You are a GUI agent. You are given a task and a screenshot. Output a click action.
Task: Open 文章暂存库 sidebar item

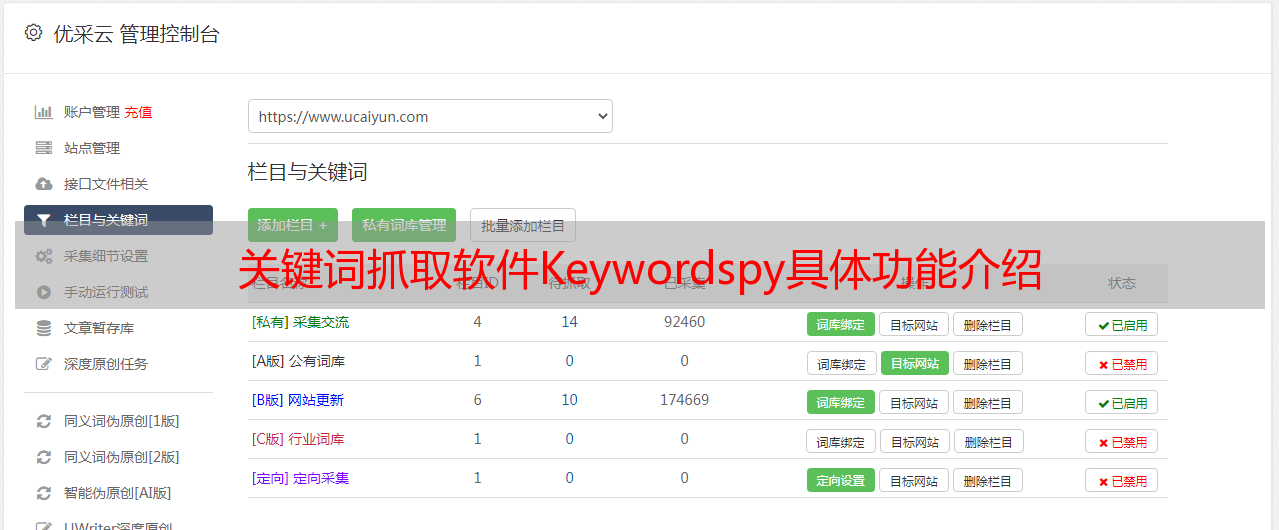99,328
